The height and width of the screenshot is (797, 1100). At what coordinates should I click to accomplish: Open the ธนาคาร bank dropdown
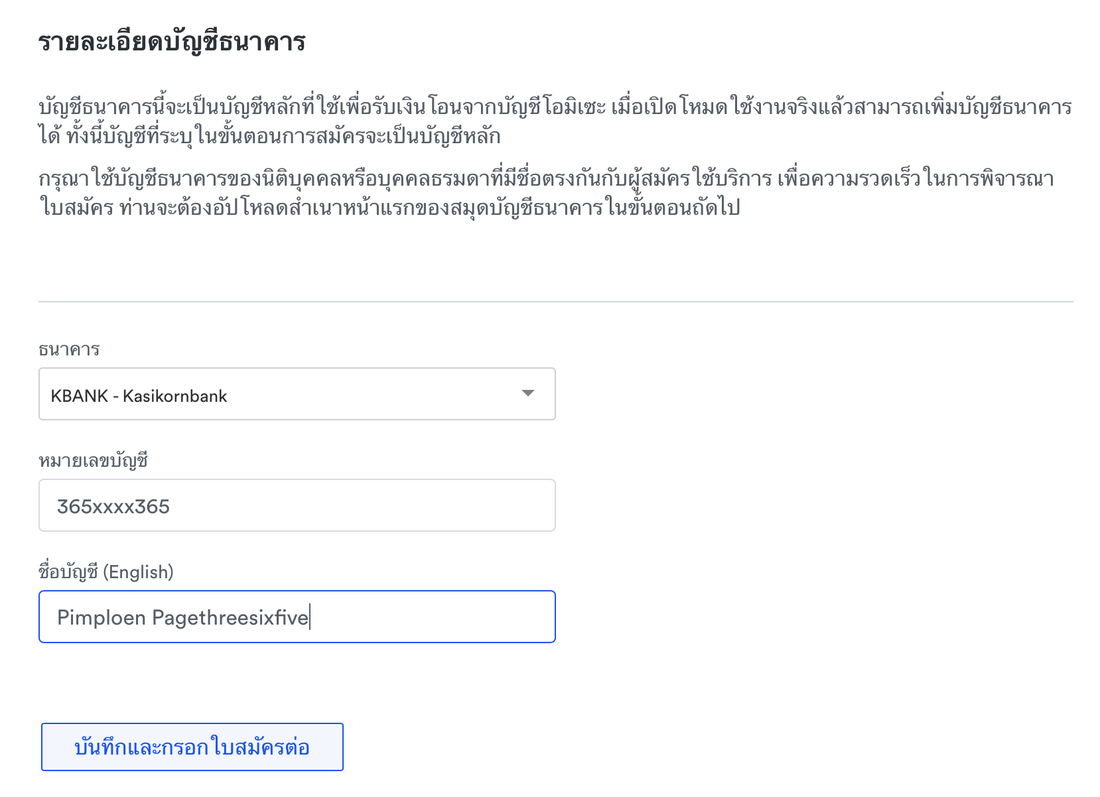297,394
